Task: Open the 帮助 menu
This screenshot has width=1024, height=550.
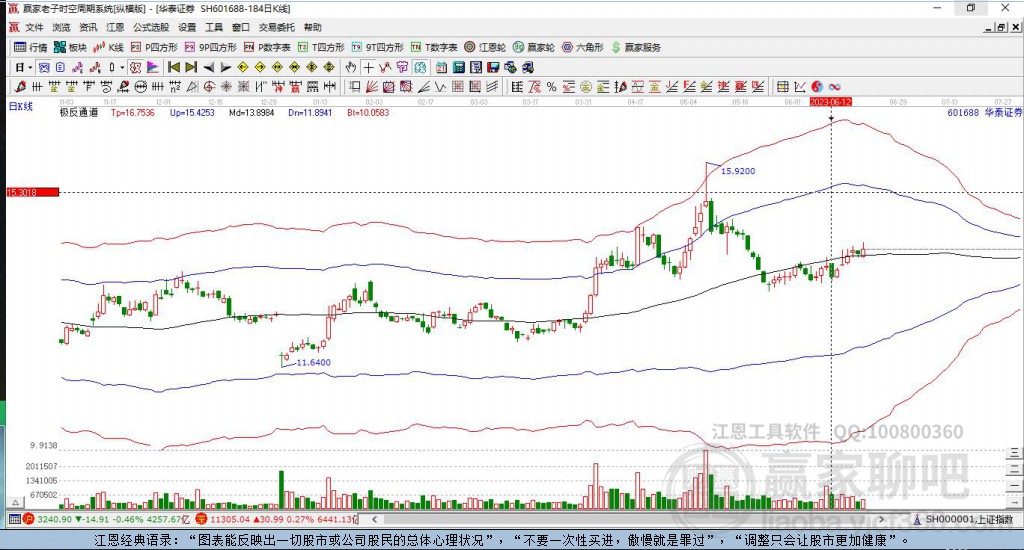Action: click(313, 27)
